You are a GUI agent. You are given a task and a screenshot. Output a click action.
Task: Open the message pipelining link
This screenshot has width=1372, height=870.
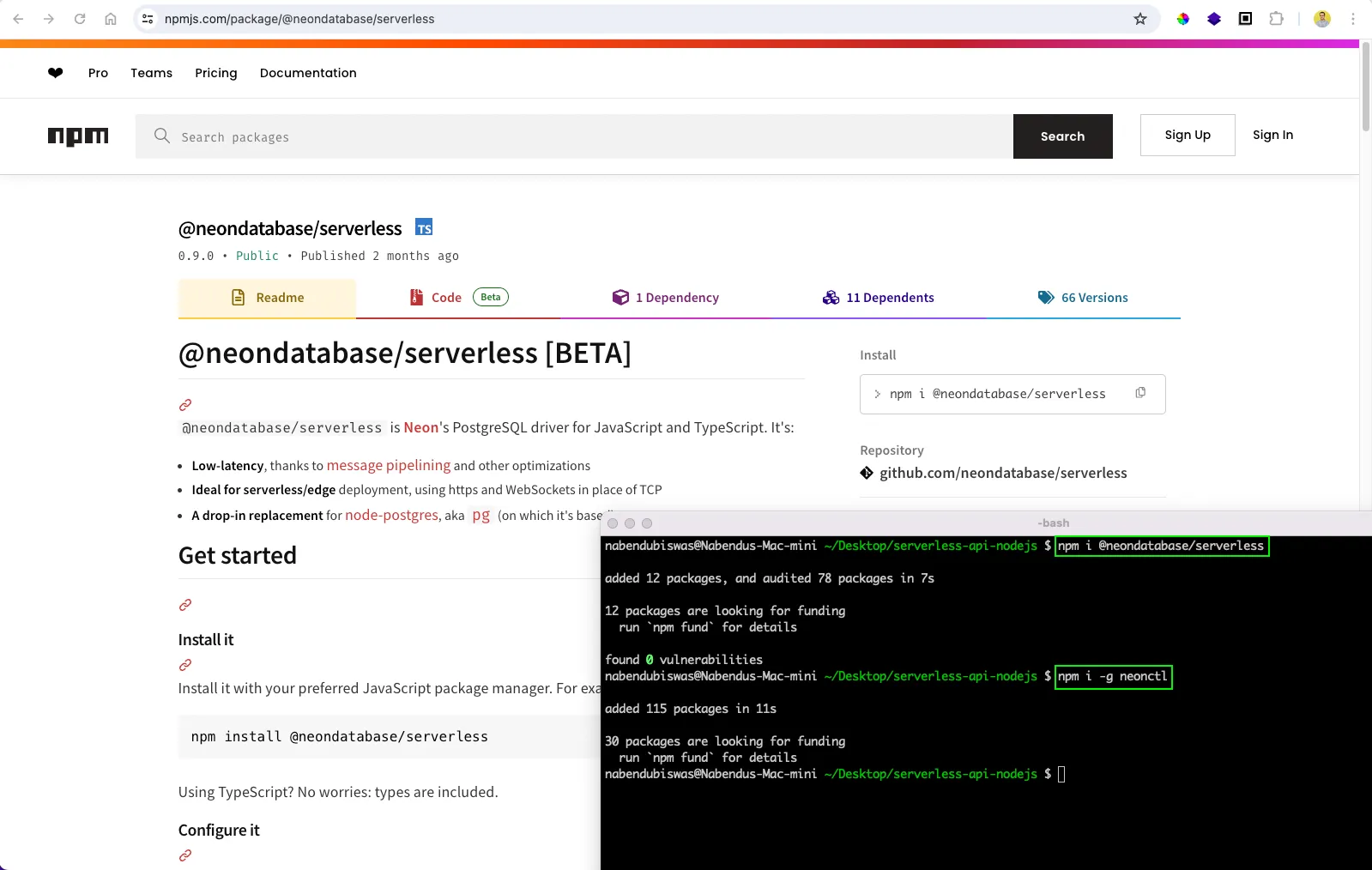pos(389,465)
